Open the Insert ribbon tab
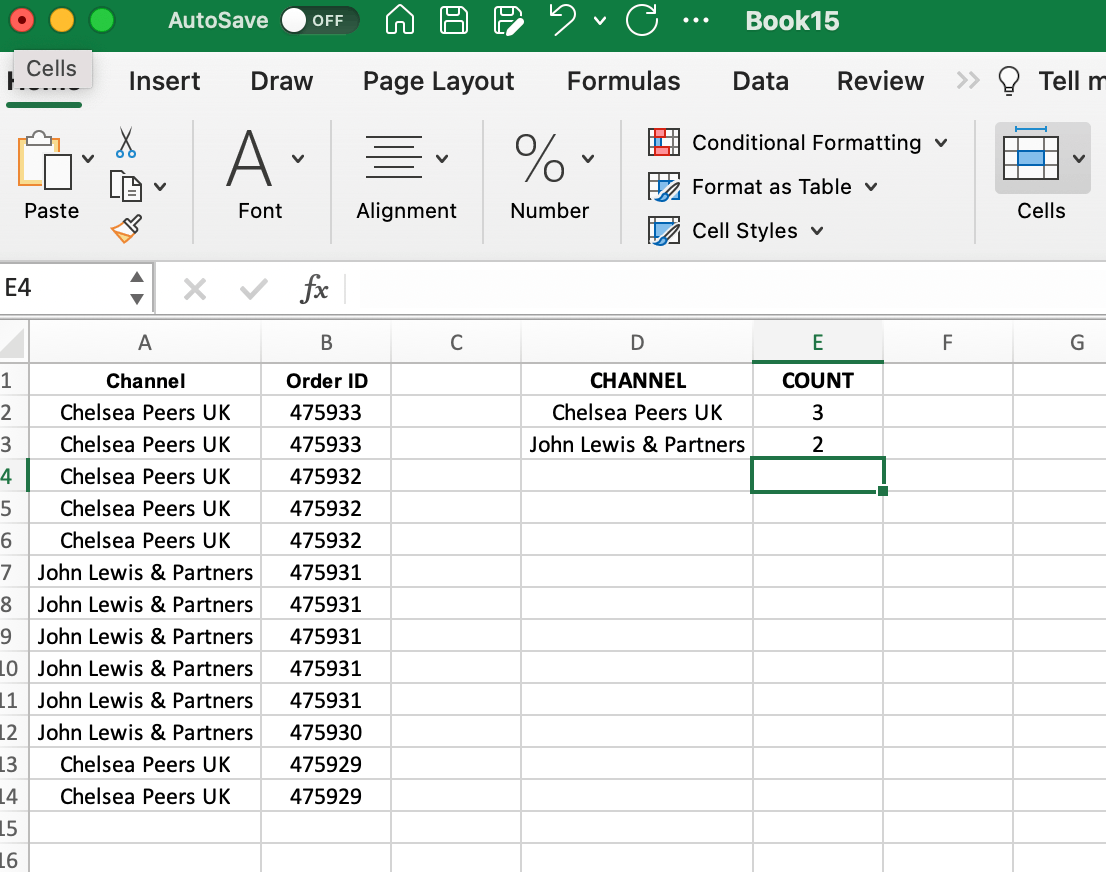This screenshot has width=1106, height=872. [x=164, y=81]
